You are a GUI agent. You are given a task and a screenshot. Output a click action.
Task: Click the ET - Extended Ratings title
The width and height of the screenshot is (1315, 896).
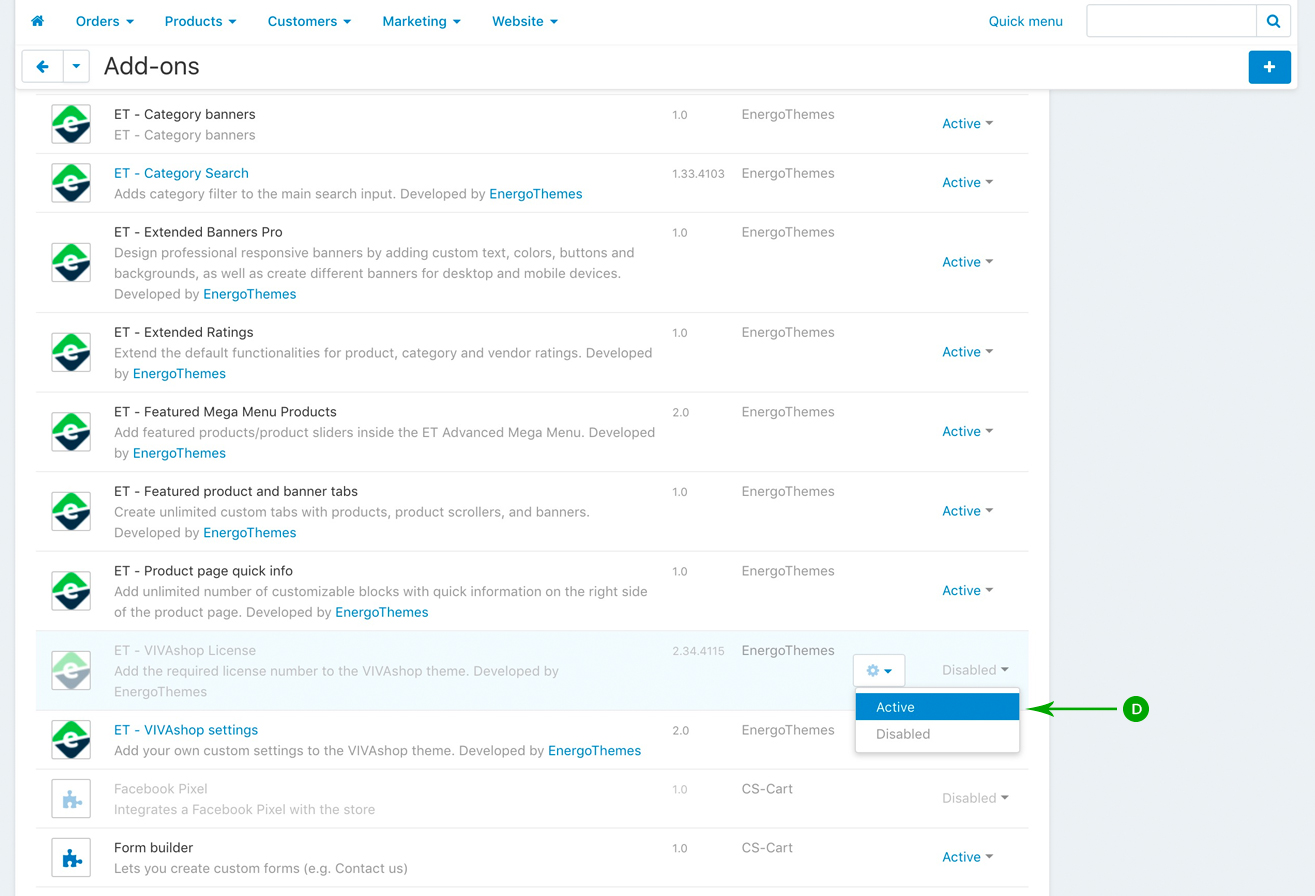(x=184, y=332)
